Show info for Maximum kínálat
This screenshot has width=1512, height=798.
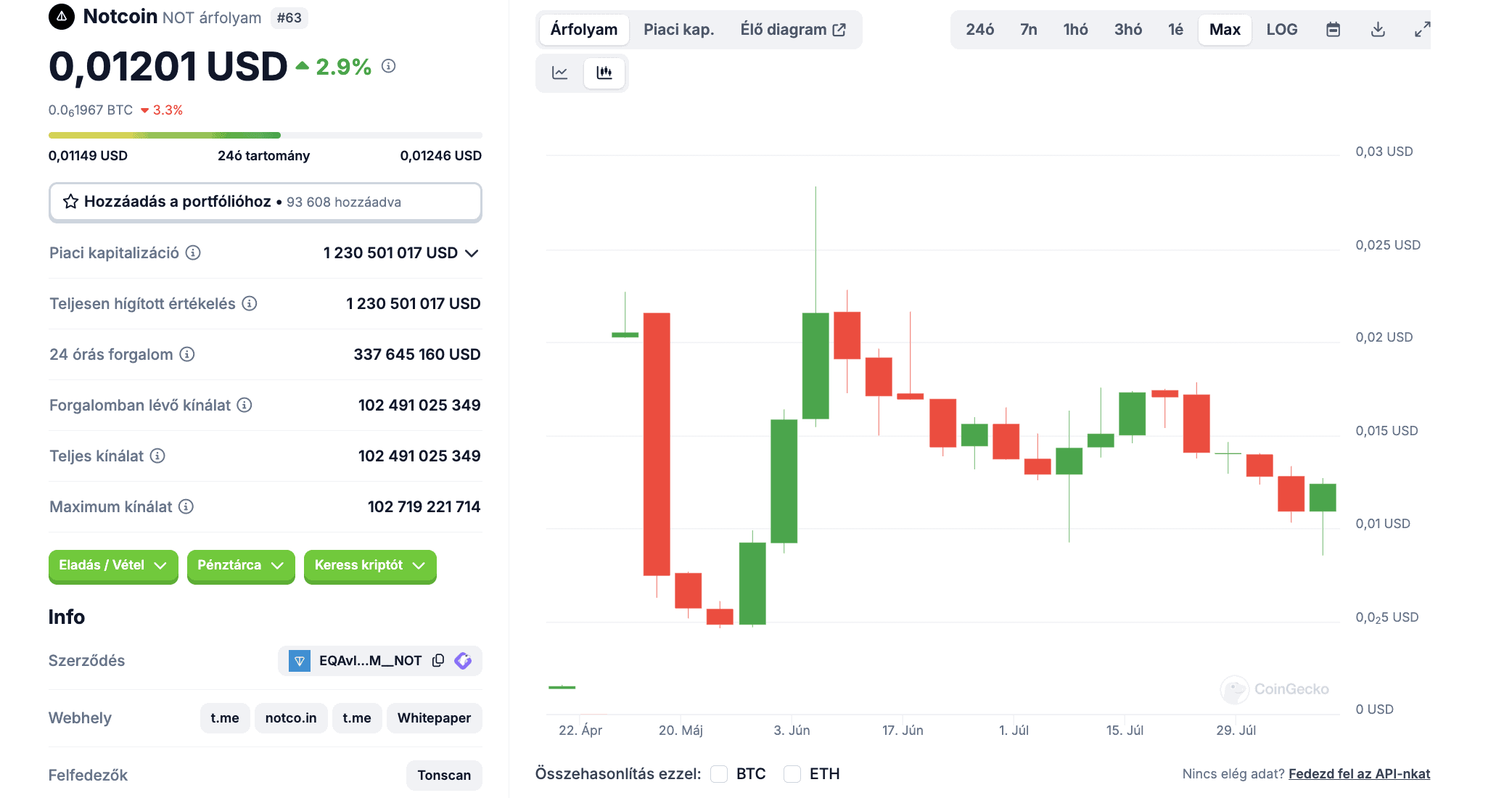pyautogui.click(x=186, y=506)
